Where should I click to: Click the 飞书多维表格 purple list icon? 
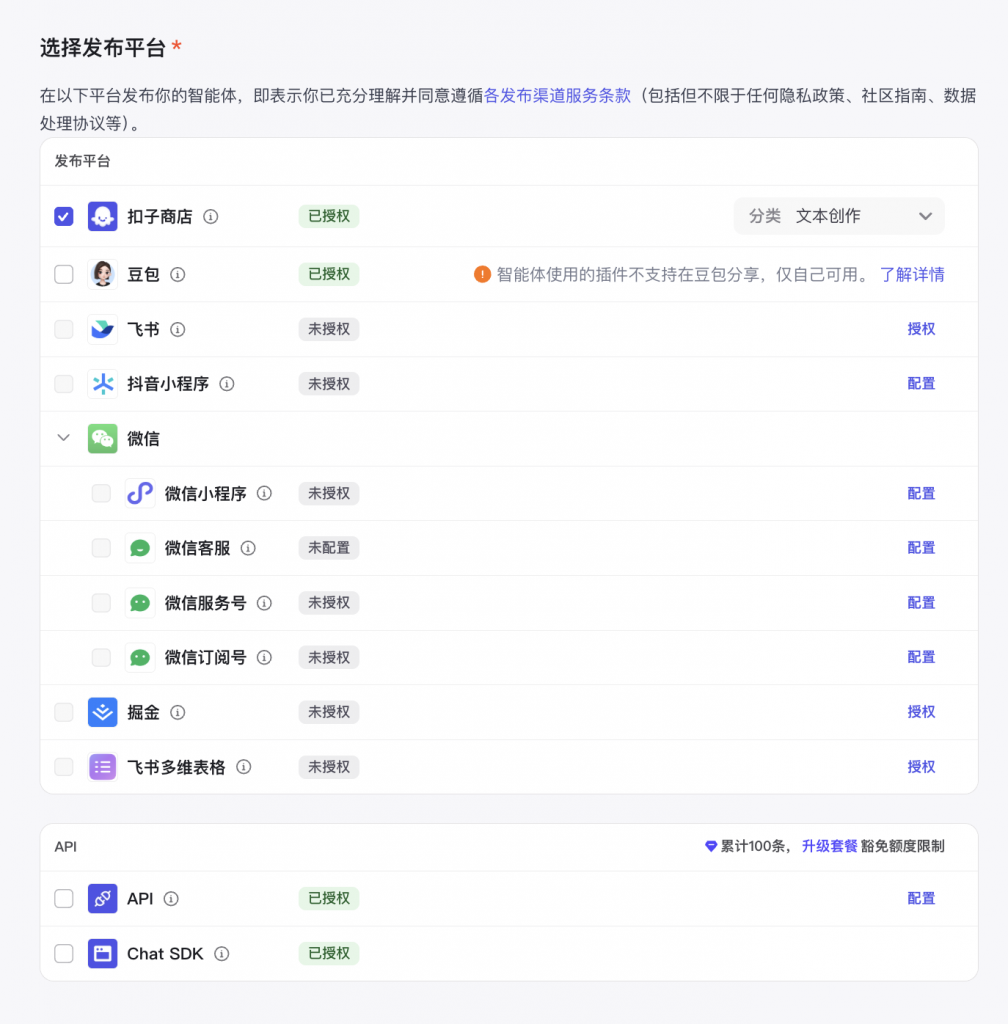point(102,767)
